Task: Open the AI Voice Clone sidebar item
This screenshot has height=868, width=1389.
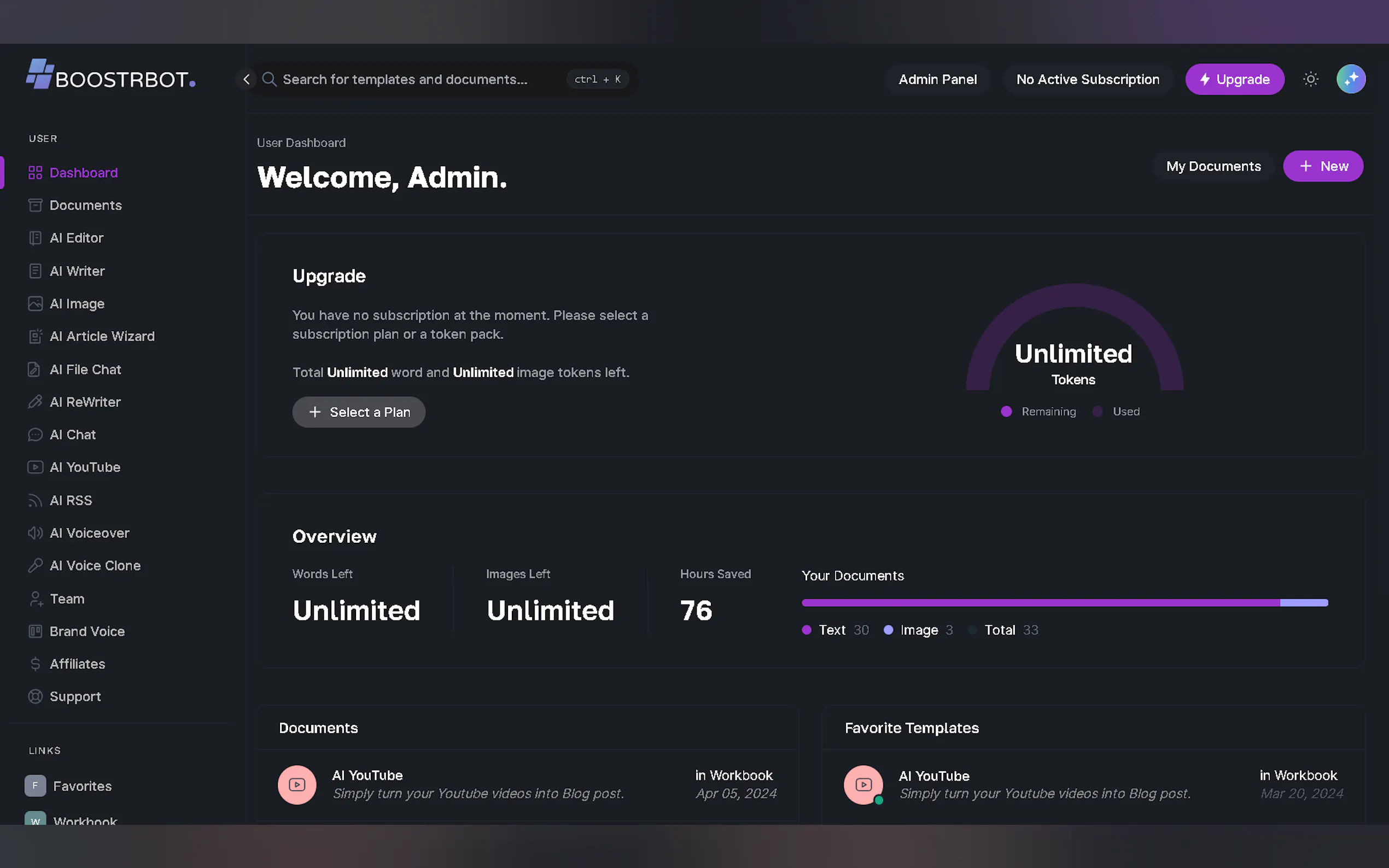Action: tap(95, 566)
